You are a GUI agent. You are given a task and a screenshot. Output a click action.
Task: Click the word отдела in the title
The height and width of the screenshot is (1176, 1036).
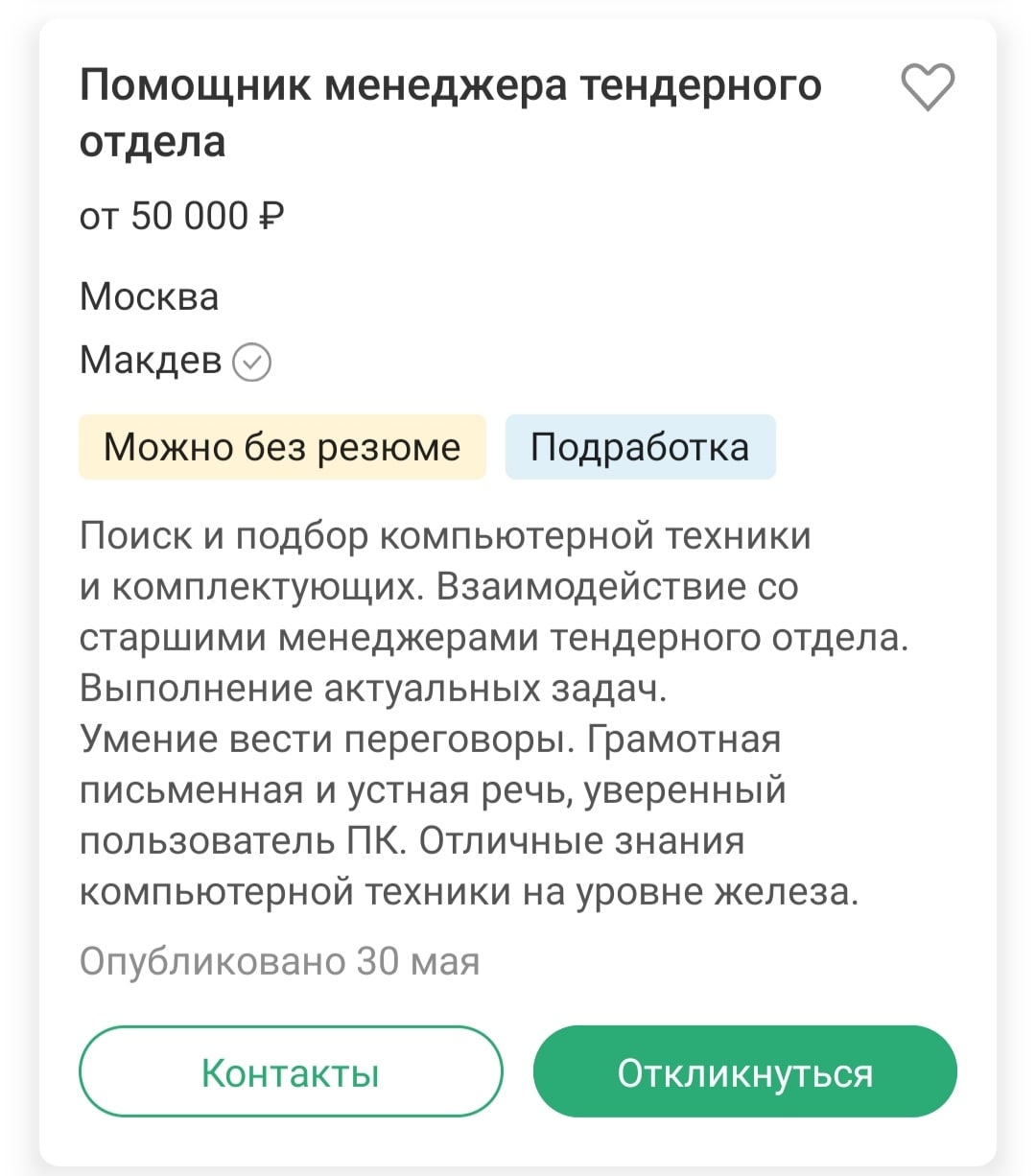(x=153, y=142)
